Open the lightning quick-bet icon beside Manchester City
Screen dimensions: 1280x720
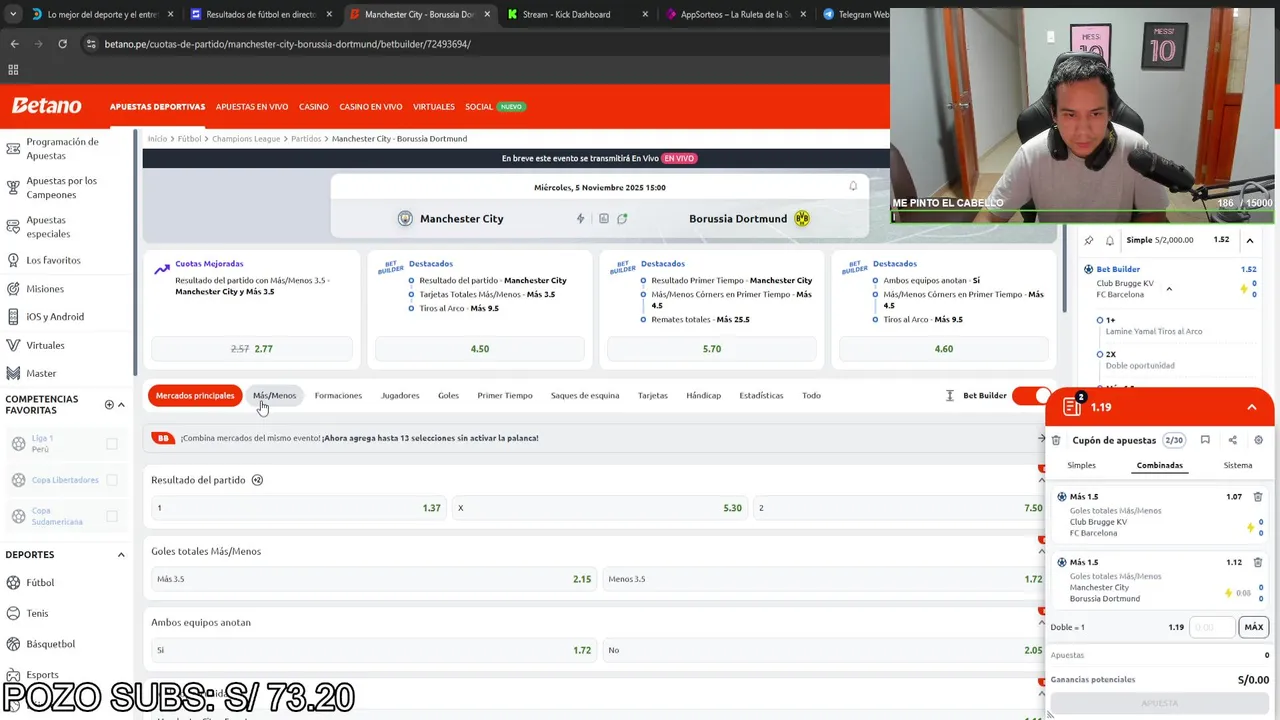(x=580, y=219)
